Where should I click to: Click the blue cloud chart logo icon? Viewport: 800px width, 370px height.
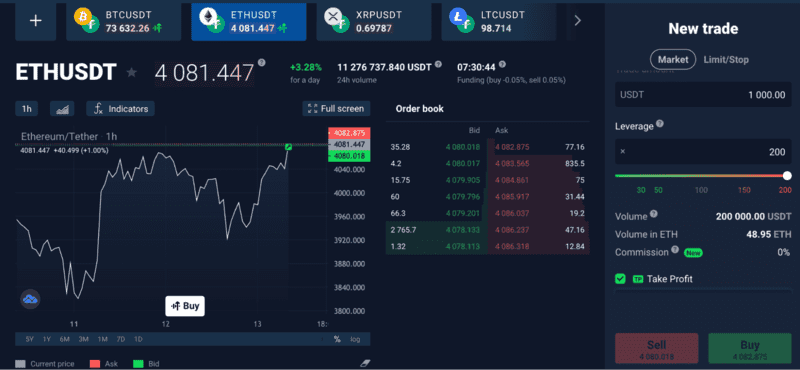pyautogui.click(x=30, y=300)
